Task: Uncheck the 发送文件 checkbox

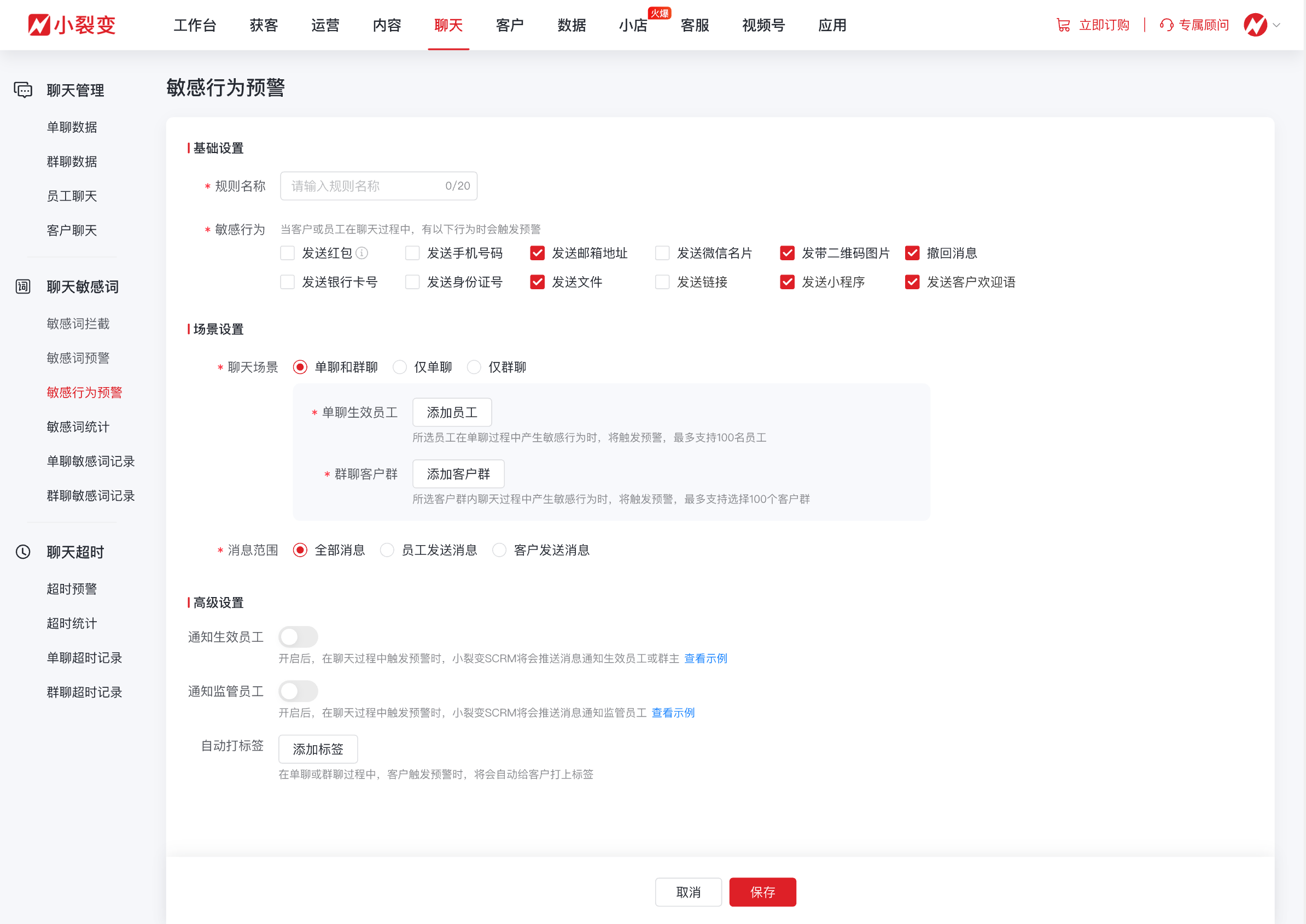Action: (537, 282)
